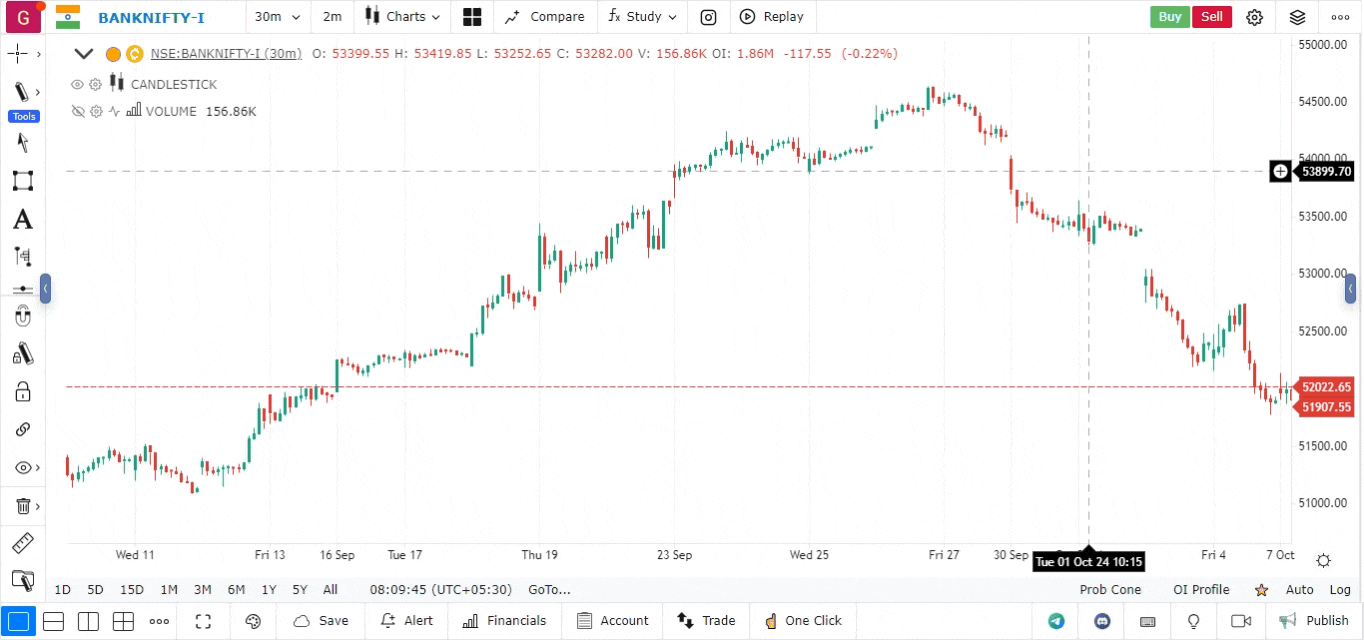1364x640 pixels.
Task: Select the ruler measure tool
Action: point(22,544)
